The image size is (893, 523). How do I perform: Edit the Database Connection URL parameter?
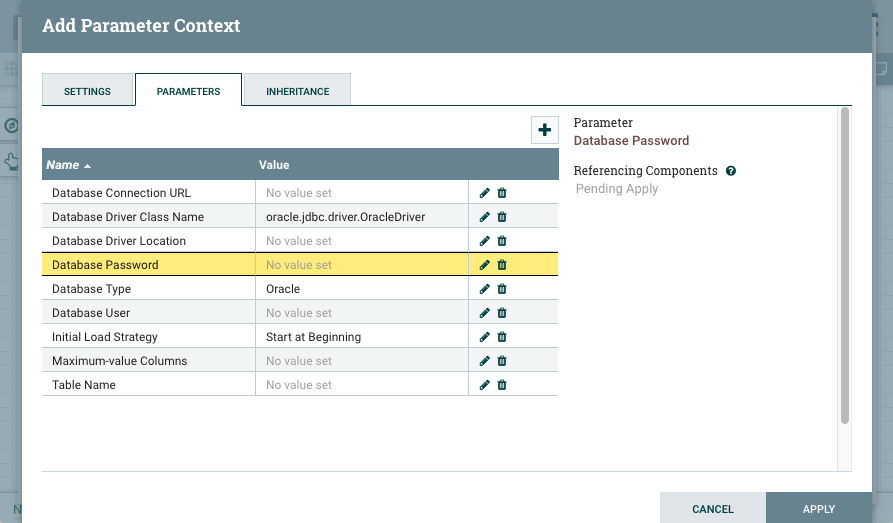click(485, 193)
